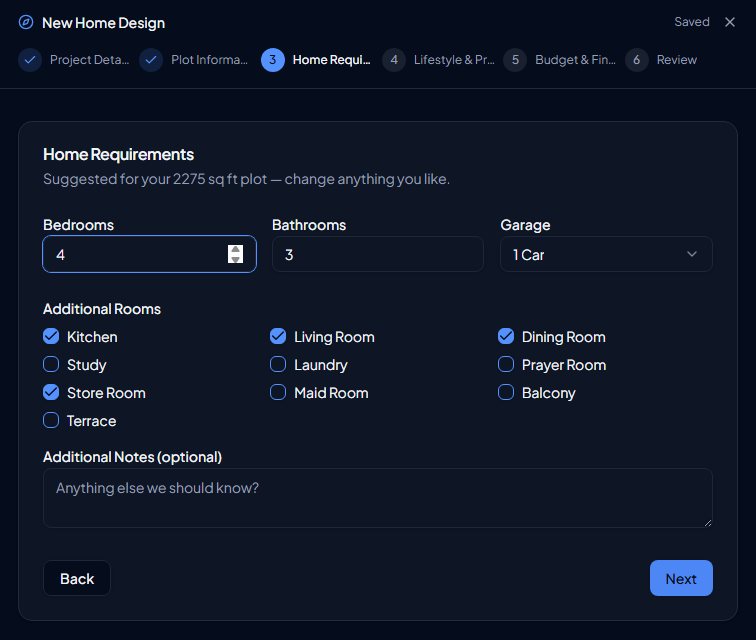Image resolution: width=756 pixels, height=640 pixels.
Task: Open the Lifestyle & Preferences step label
Action: point(454,60)
